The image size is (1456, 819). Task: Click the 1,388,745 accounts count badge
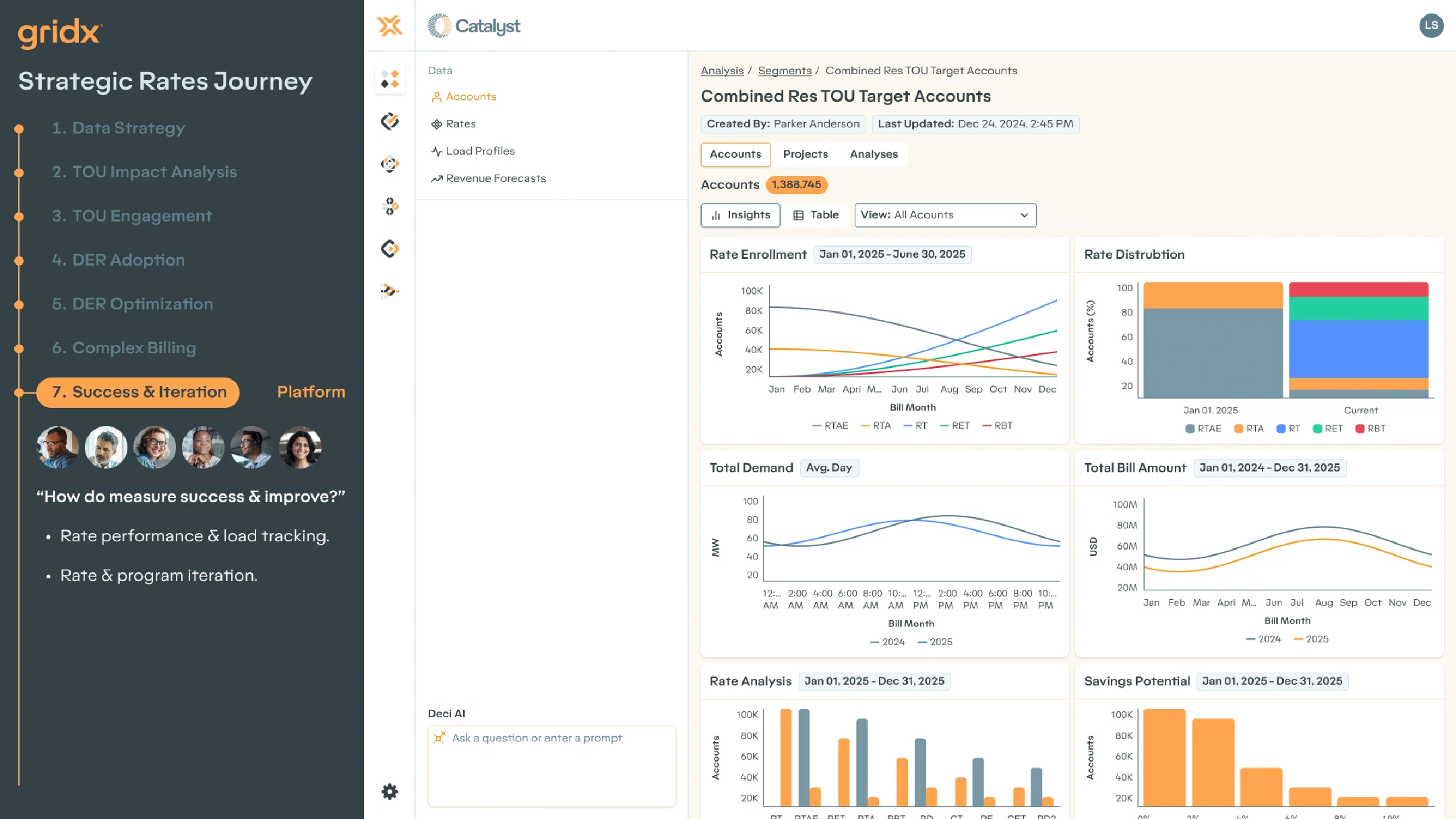[796, 185]
